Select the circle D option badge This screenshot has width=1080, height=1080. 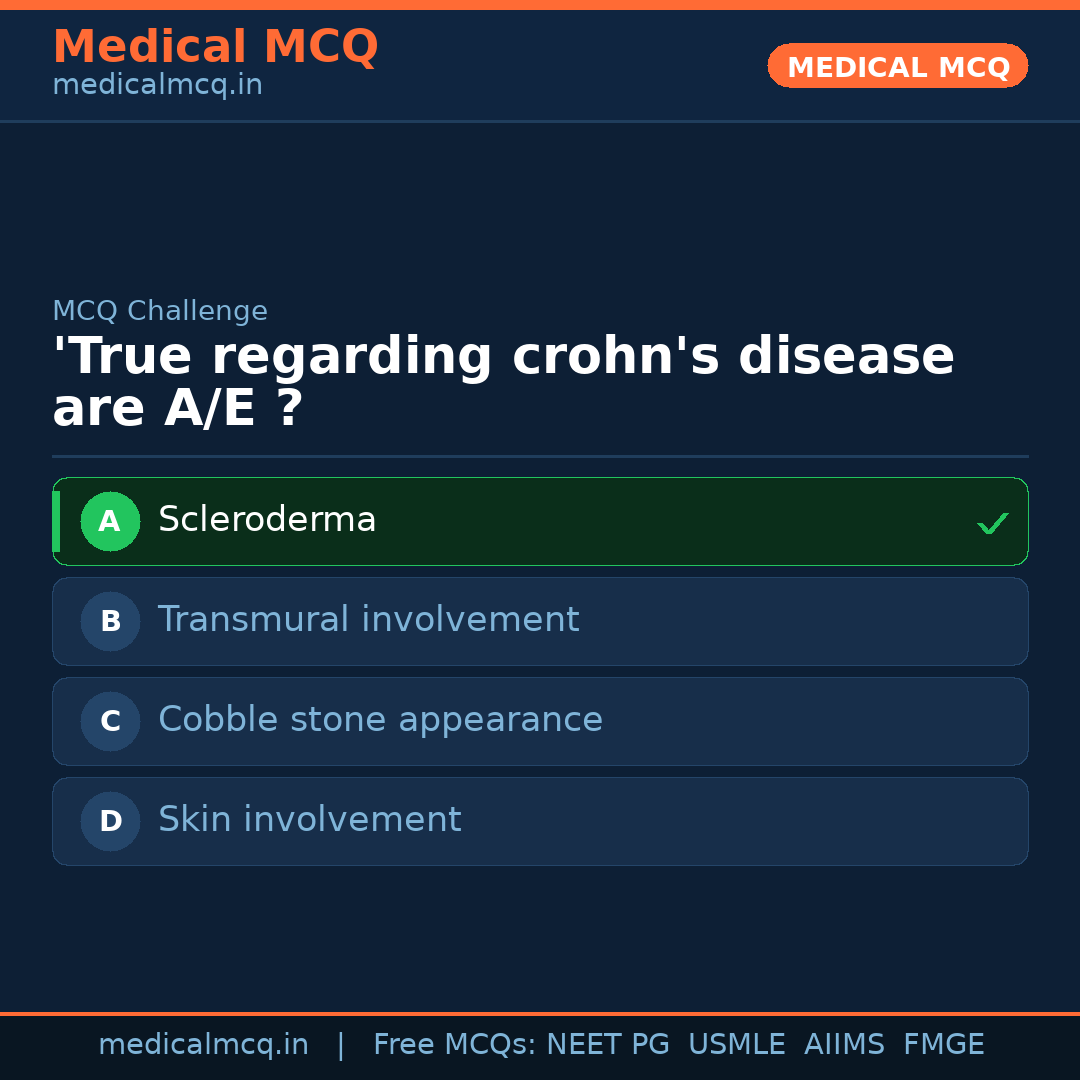[x=110, y=821]
